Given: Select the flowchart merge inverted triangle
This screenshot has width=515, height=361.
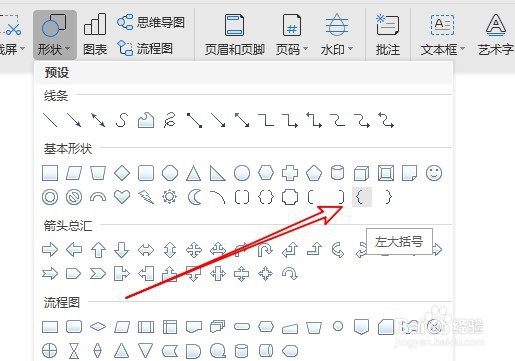Looking at the screenshot, I should click(x=146, y=351).
